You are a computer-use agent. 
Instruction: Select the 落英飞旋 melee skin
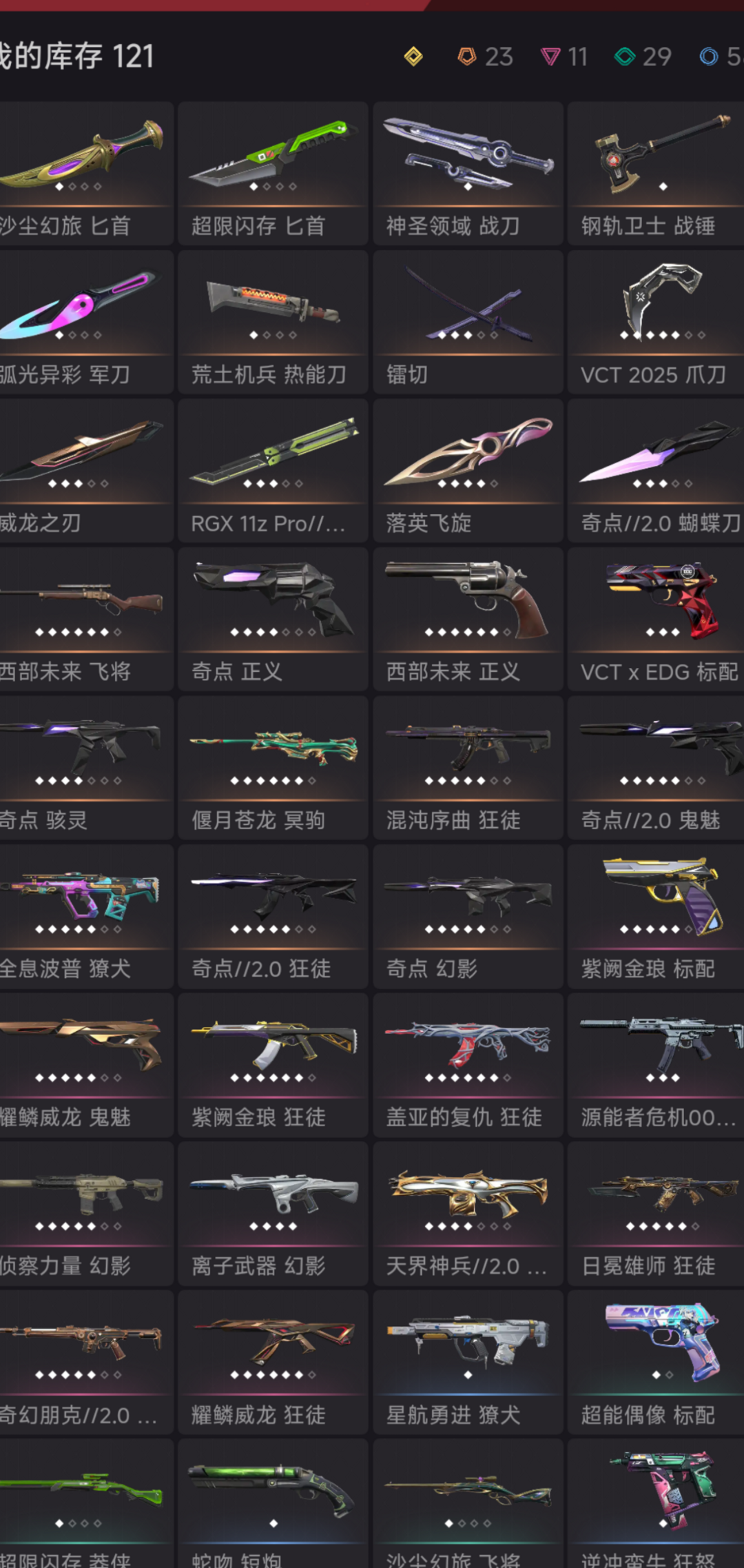468,471
